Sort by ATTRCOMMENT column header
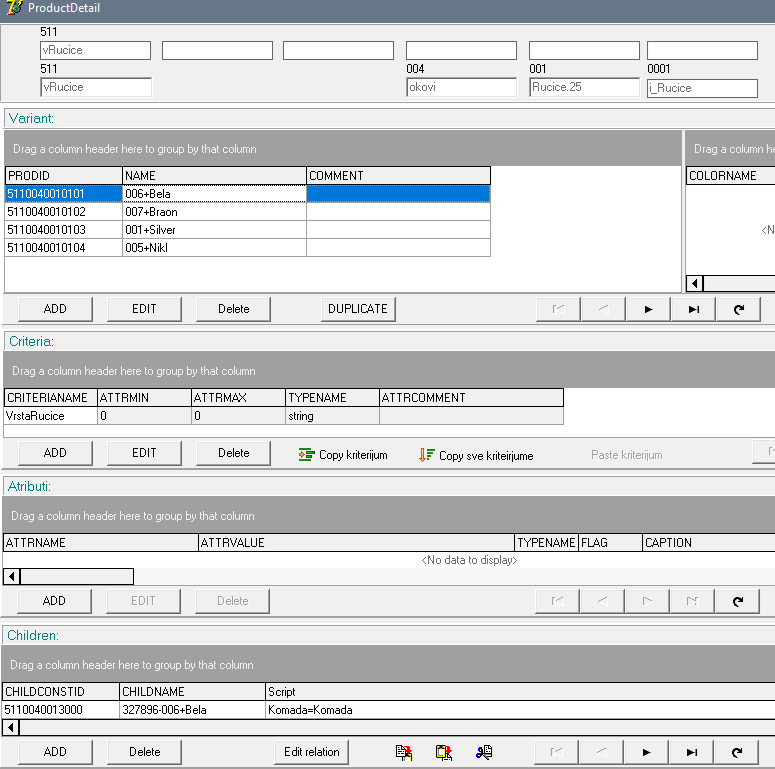 pos(472,398)
